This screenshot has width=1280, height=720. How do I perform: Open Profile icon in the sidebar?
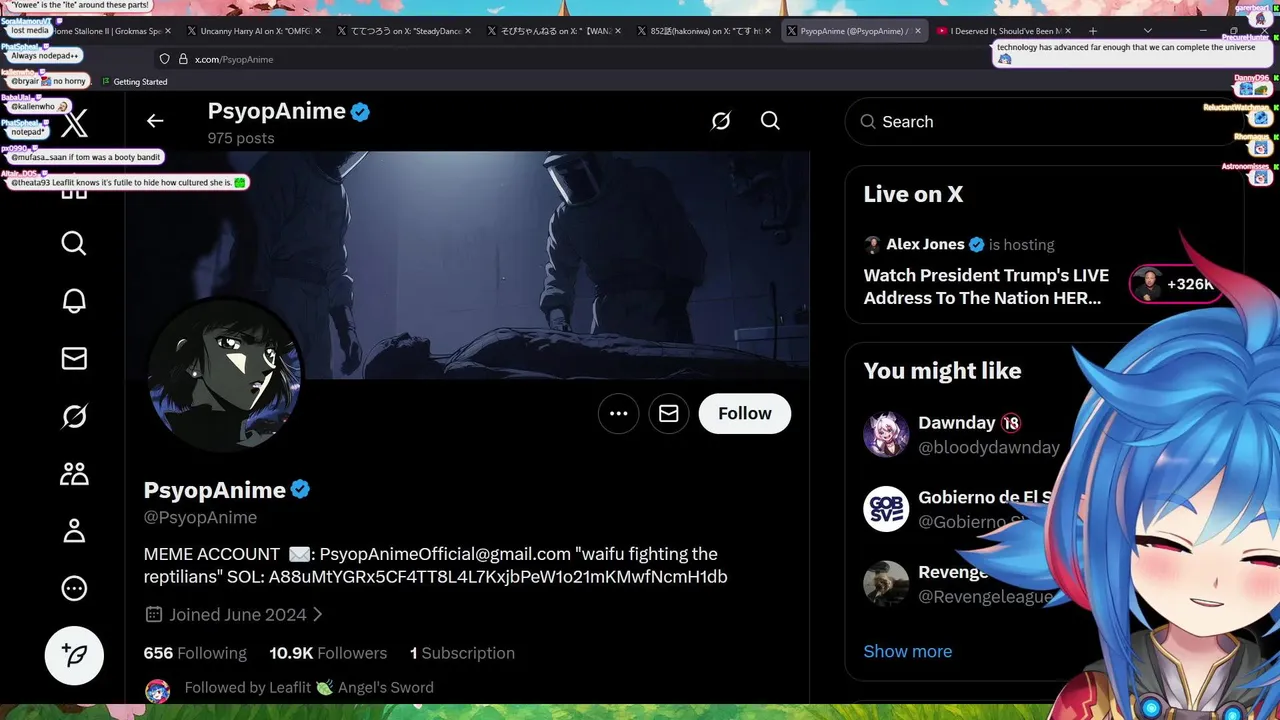click(x=74, y=531)
